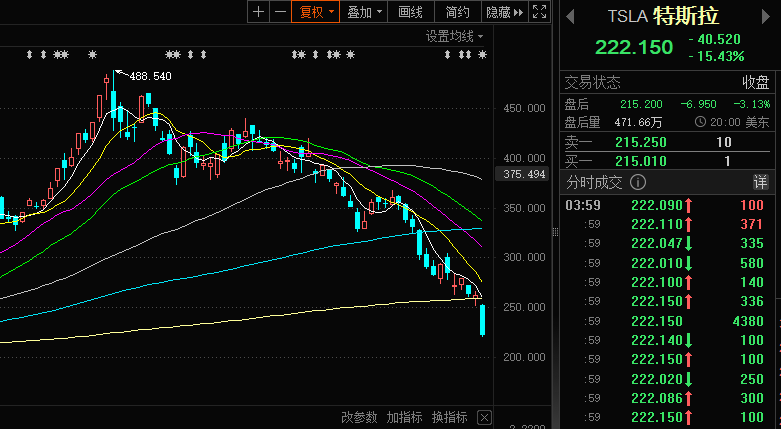This screenshot has width=781, height=429.
Task: Toggle fullscreen chart icon
Action: point(539,12)
